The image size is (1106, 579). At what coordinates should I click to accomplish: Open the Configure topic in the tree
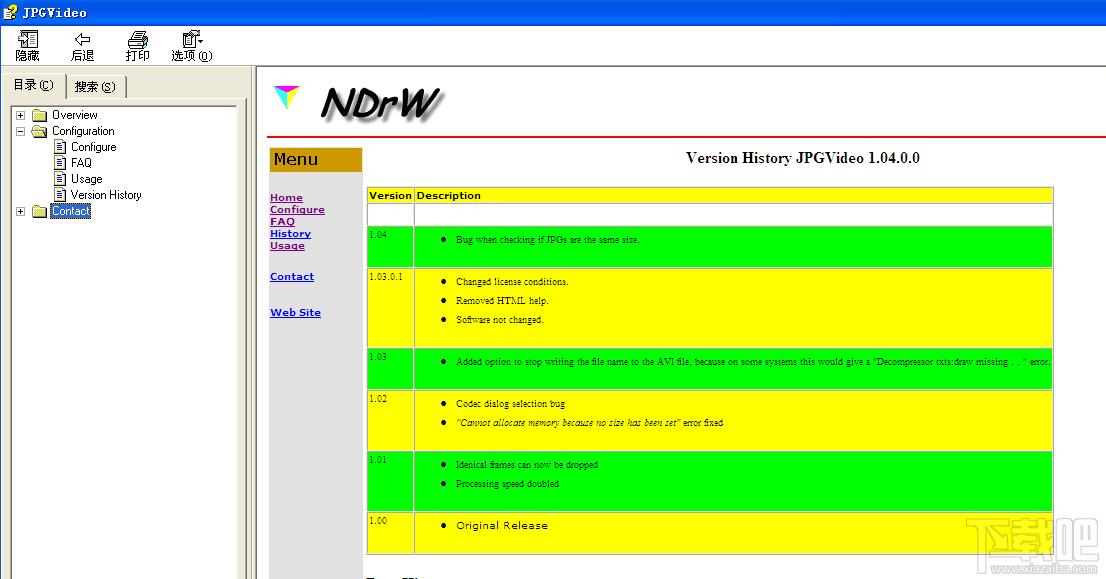[x=94, y=147]
